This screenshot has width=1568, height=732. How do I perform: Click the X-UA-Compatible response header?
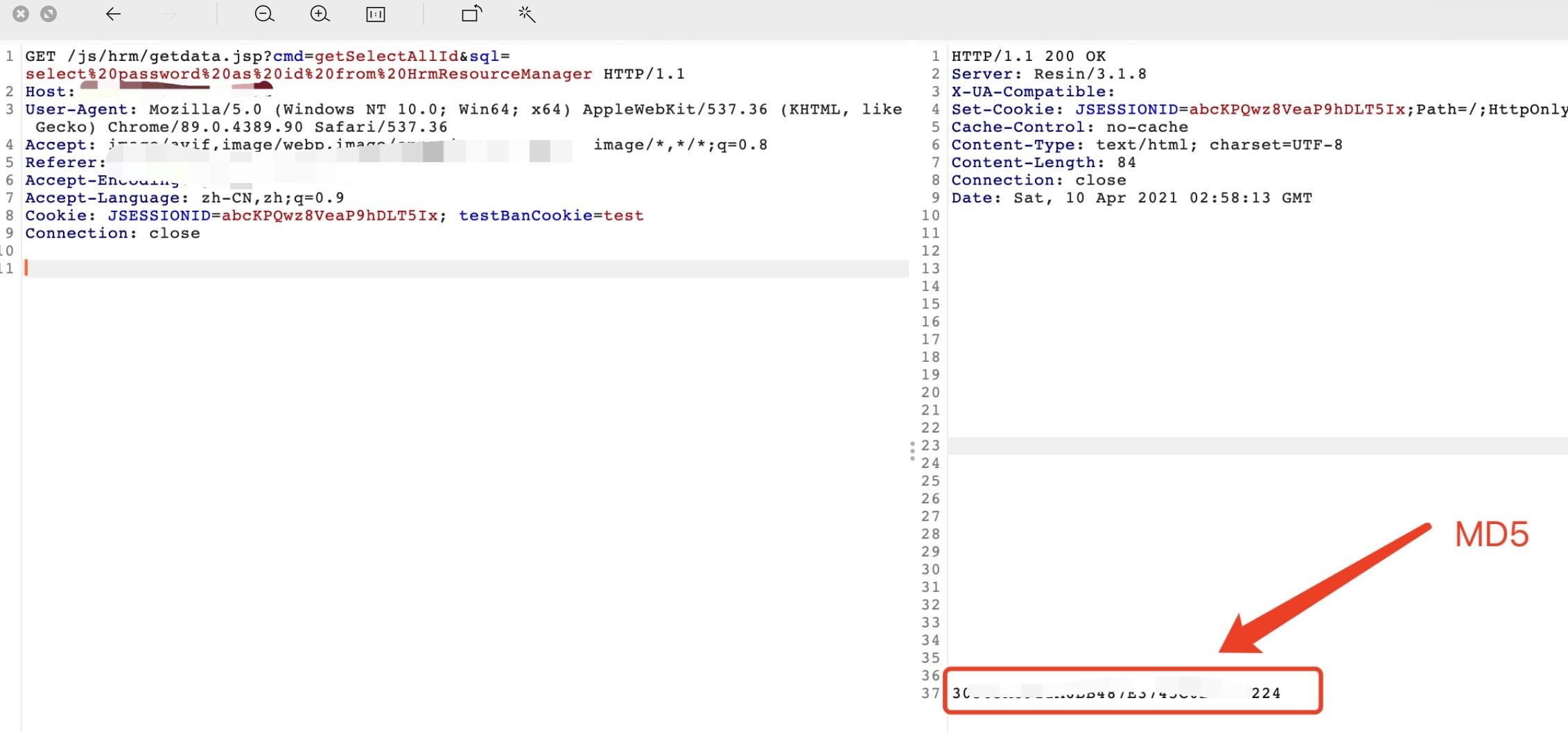[1033, 91]
